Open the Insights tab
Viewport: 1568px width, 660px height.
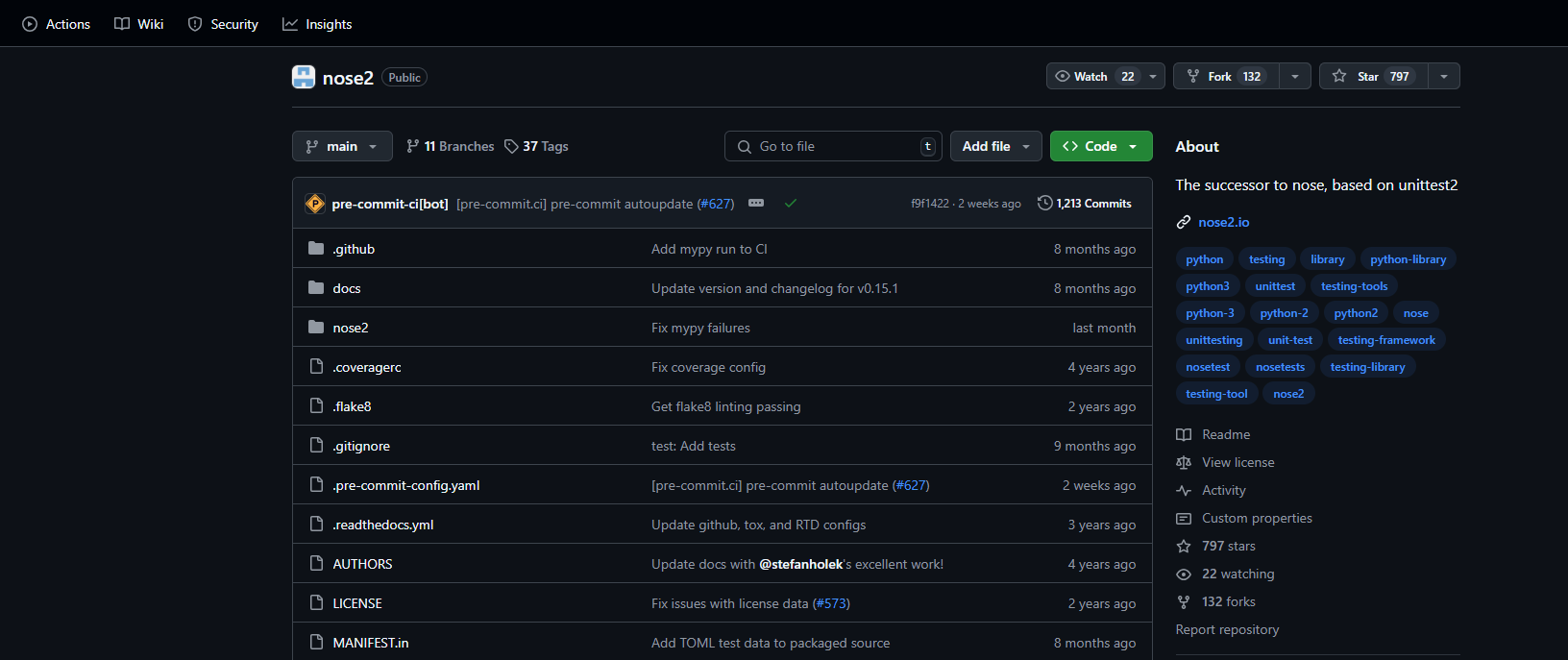pos(317,24)
